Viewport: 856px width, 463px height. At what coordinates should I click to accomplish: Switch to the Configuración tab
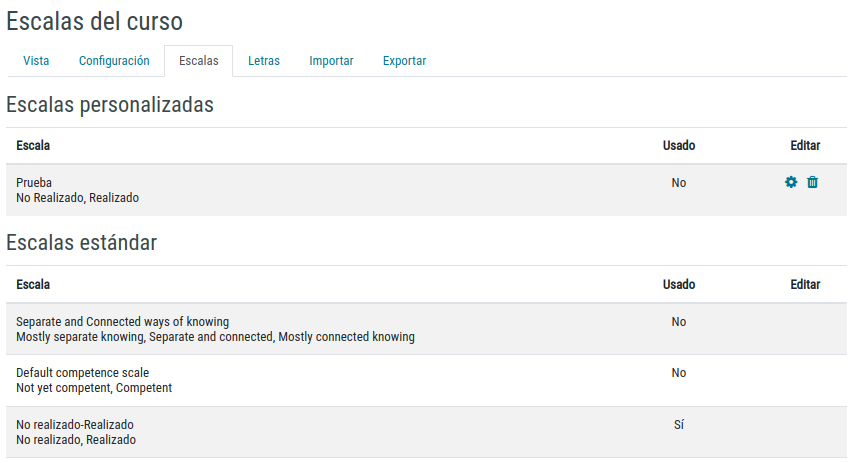114,61
